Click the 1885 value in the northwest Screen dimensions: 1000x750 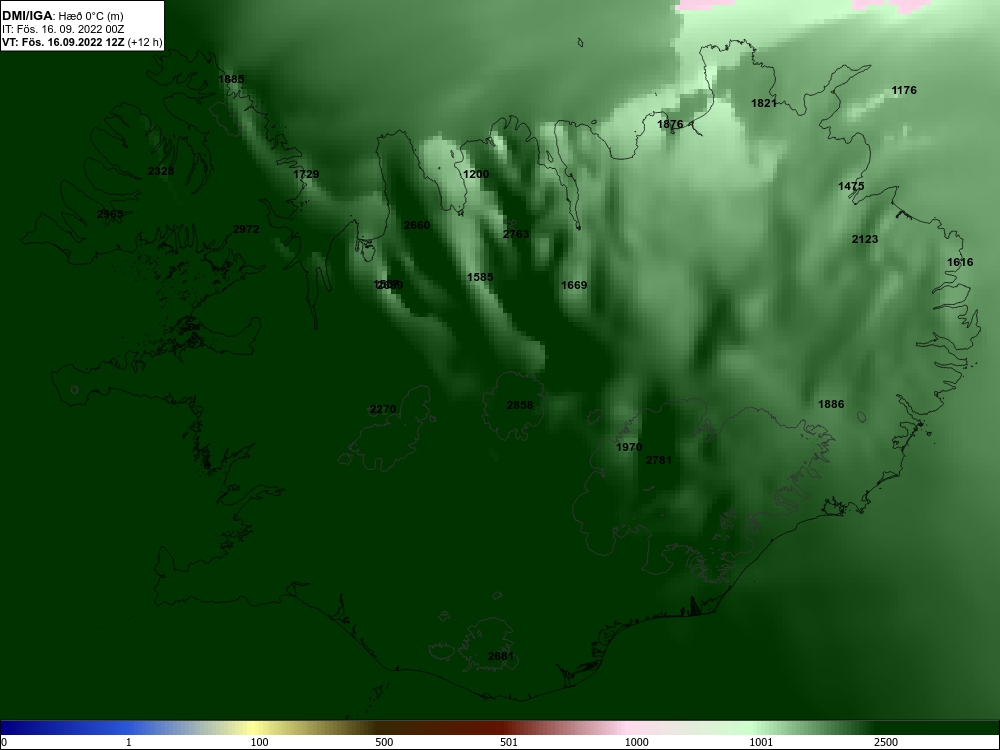(x=231, y=79)
